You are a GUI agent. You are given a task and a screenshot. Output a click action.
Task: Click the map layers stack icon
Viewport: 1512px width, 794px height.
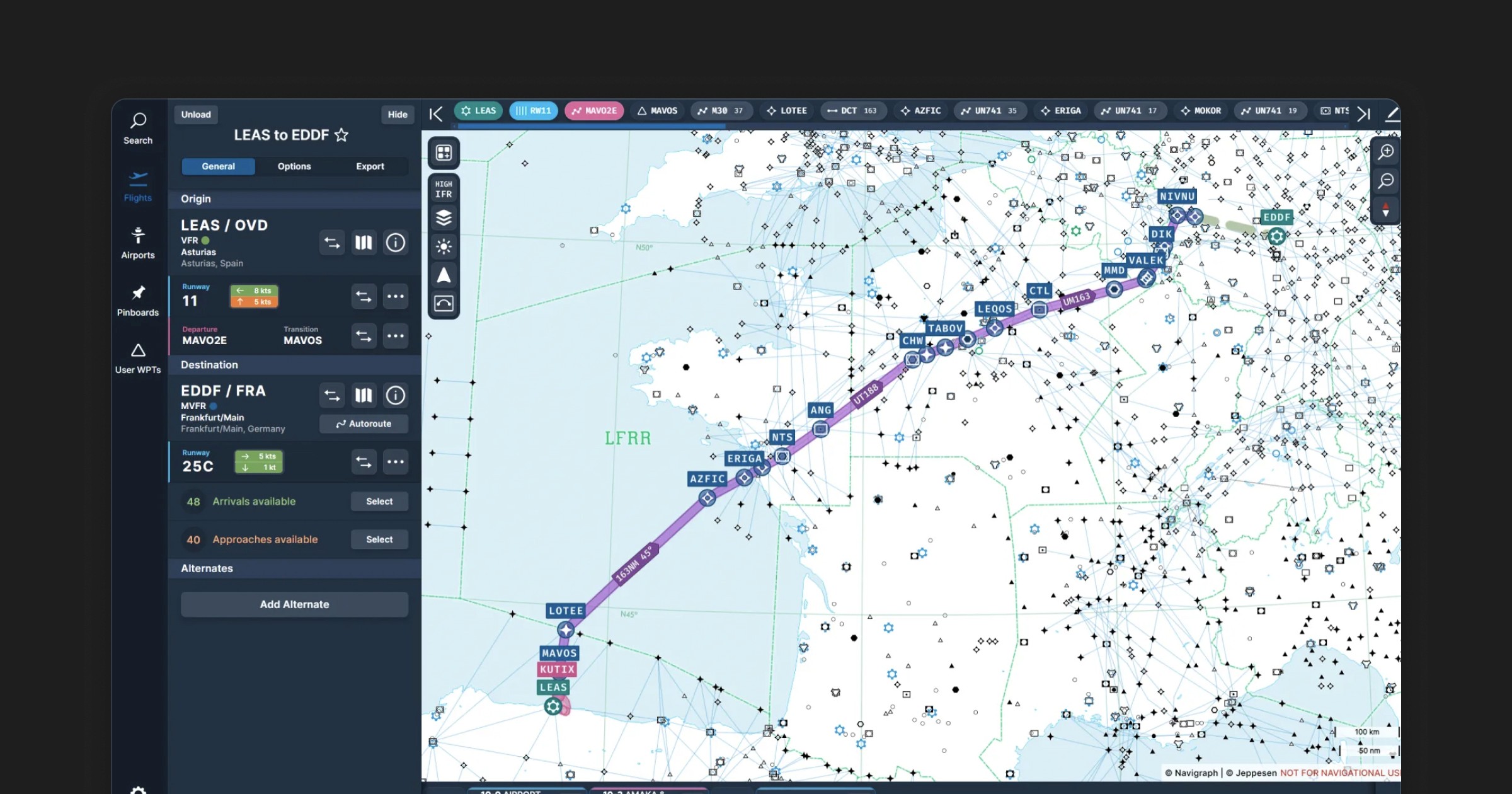[x=444, y=218]
